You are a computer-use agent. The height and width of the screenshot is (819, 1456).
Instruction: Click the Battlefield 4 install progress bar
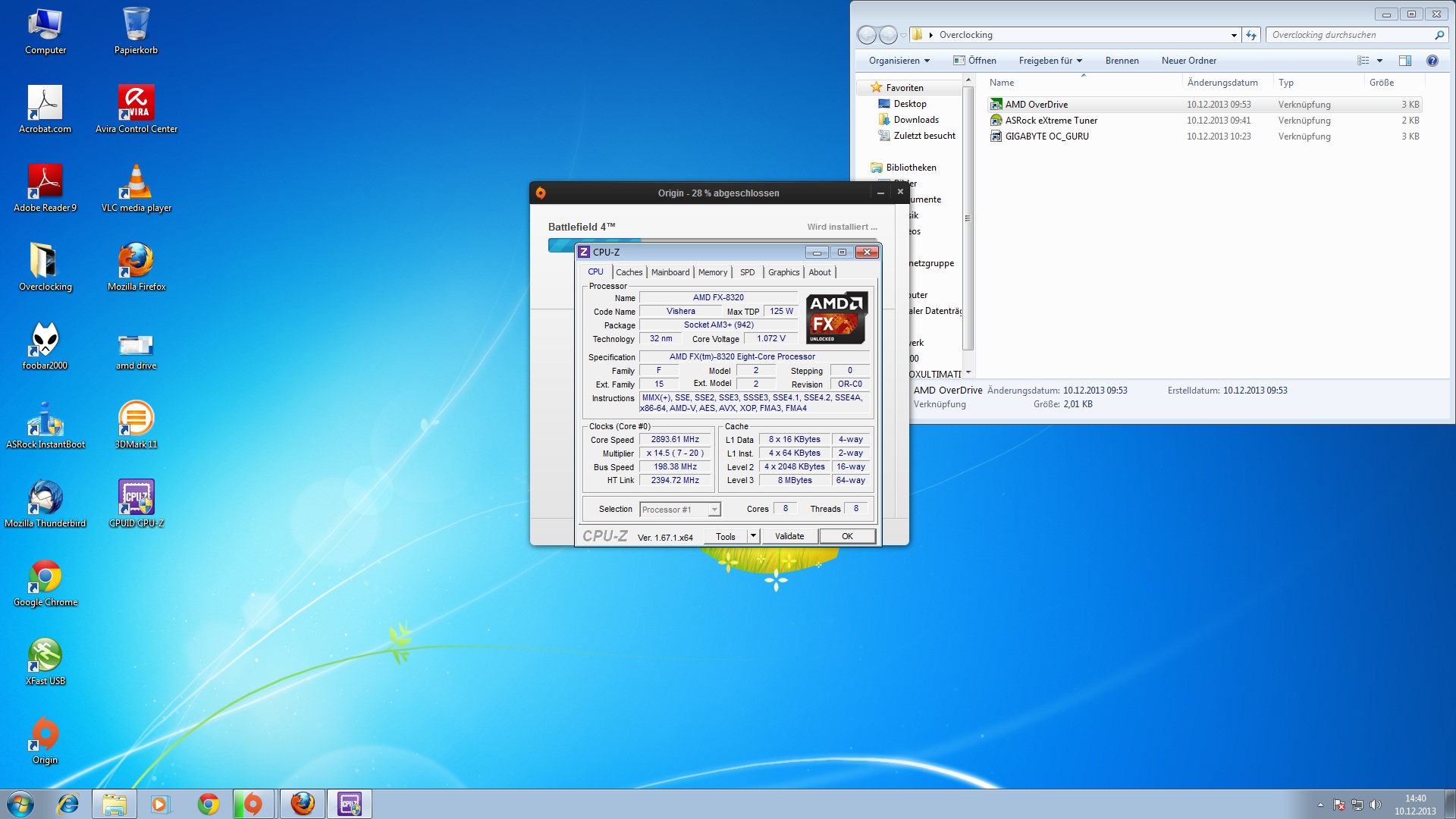[562, 244]
